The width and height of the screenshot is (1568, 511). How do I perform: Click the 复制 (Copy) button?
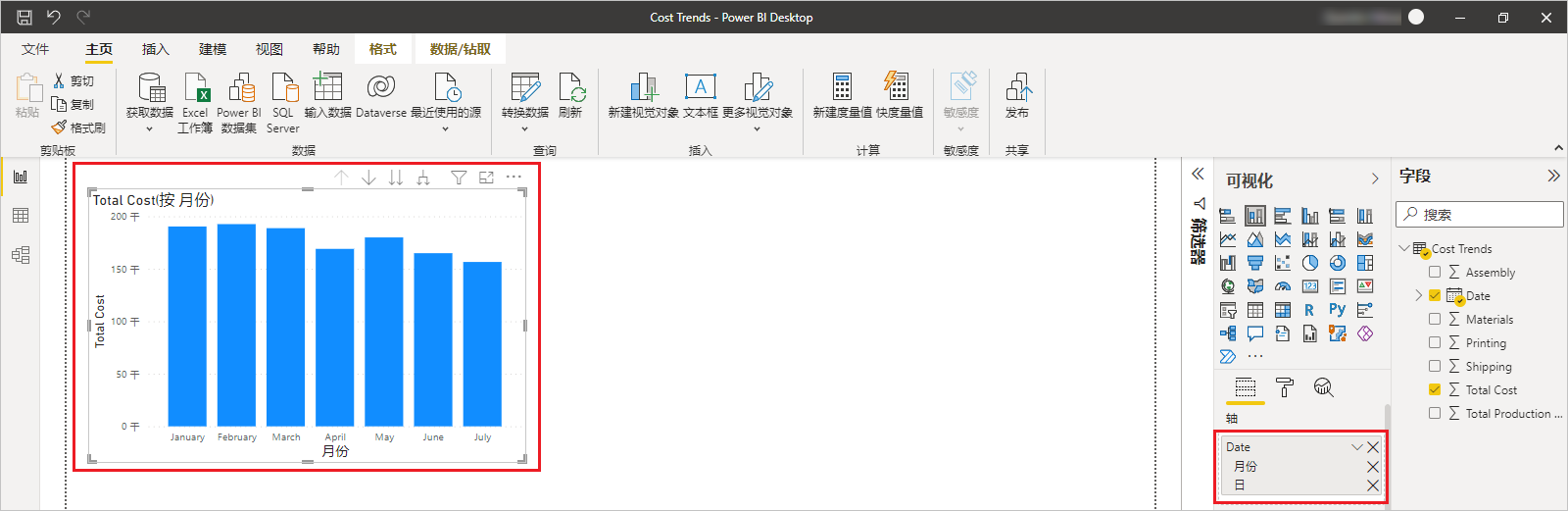pyautogui.click(x=73, y=104)
